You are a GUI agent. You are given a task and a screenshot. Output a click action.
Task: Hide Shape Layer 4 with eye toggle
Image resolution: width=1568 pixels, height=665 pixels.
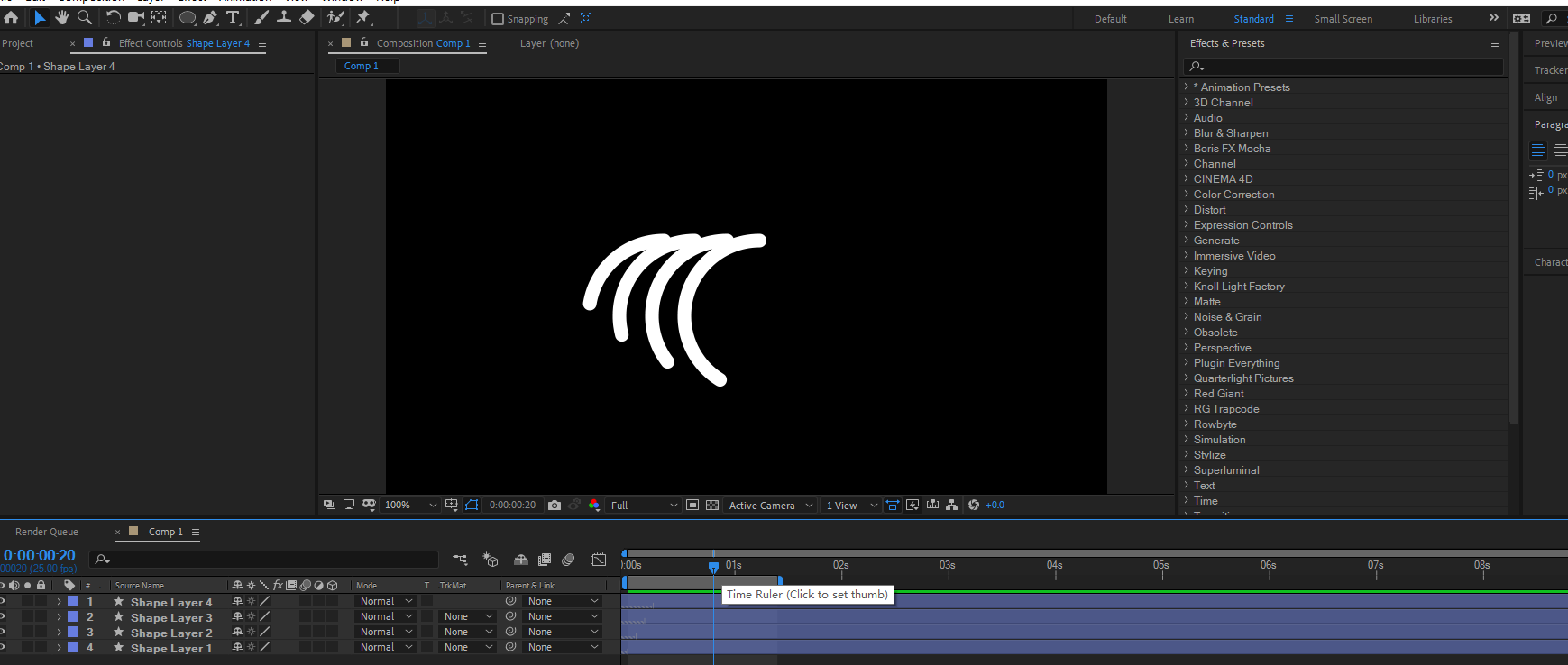click(x=3, y=601)
